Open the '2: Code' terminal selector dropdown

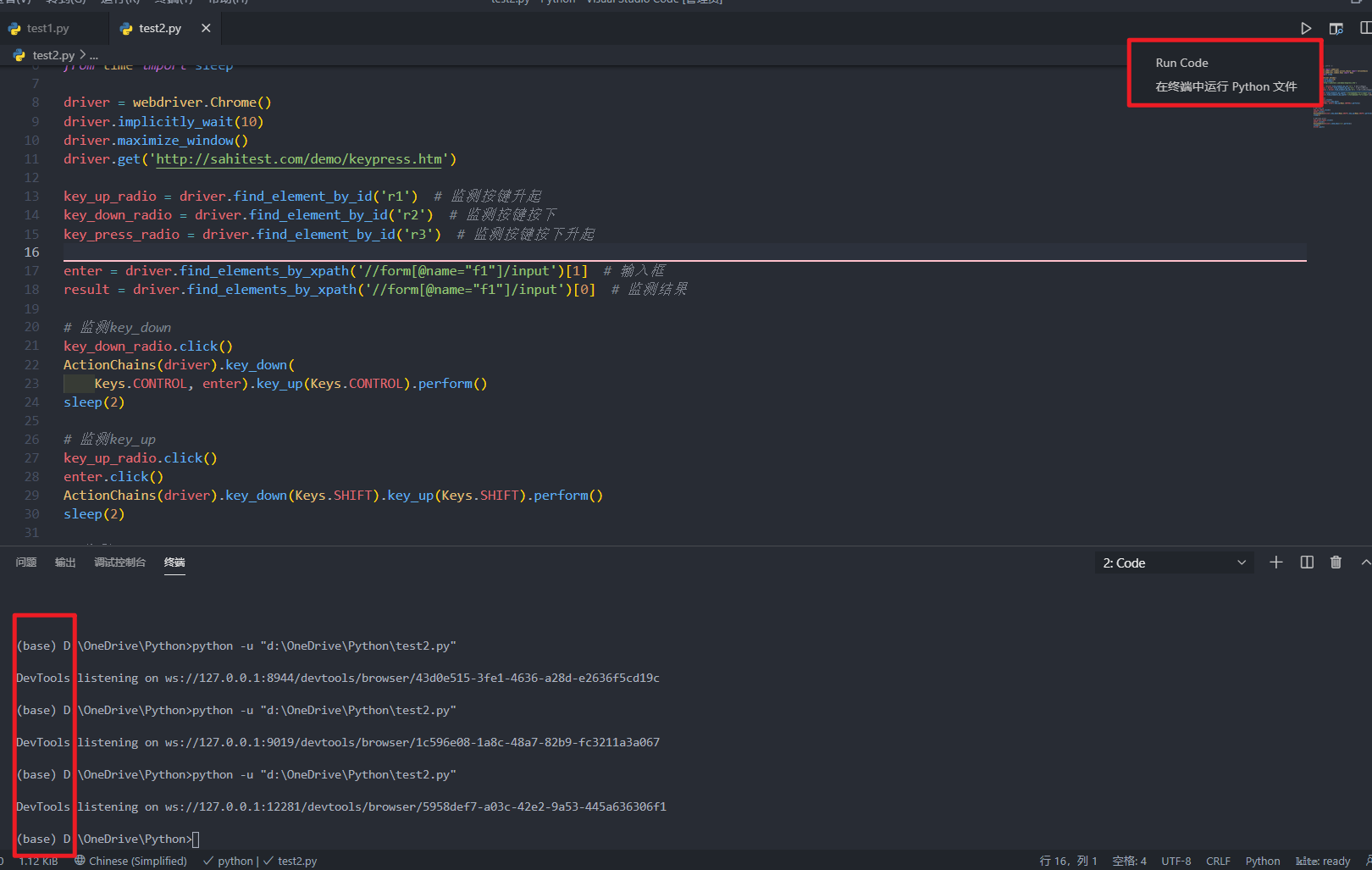(x=1174, y=563)
